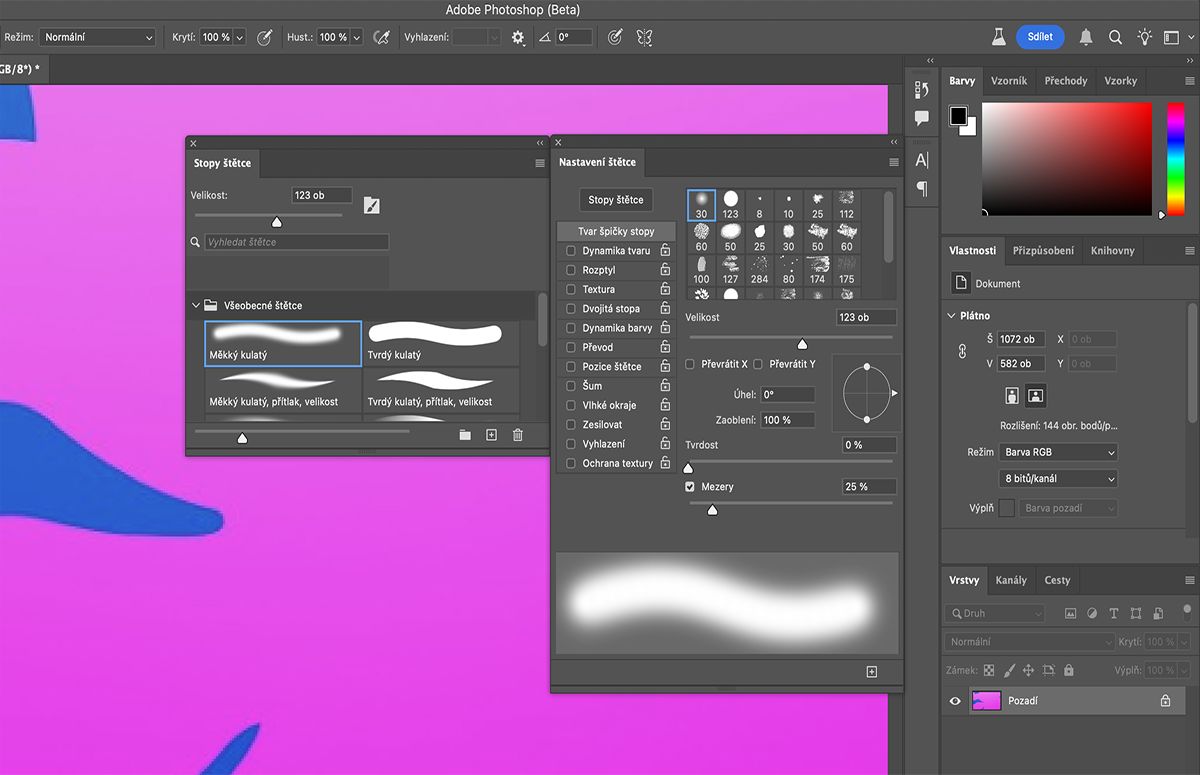Viewport: 1200px width, 775px height.
Task: Create new brush group folder icon
Action: pos(465,435)
